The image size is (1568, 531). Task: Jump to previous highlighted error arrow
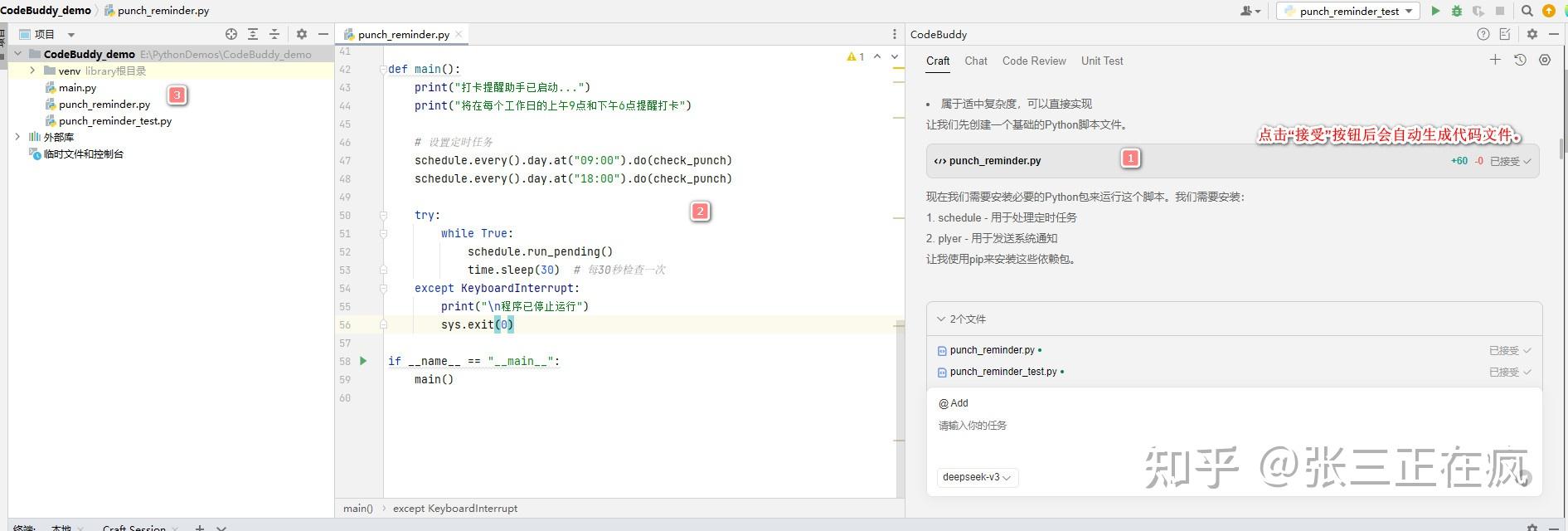(x=877, y=56)
